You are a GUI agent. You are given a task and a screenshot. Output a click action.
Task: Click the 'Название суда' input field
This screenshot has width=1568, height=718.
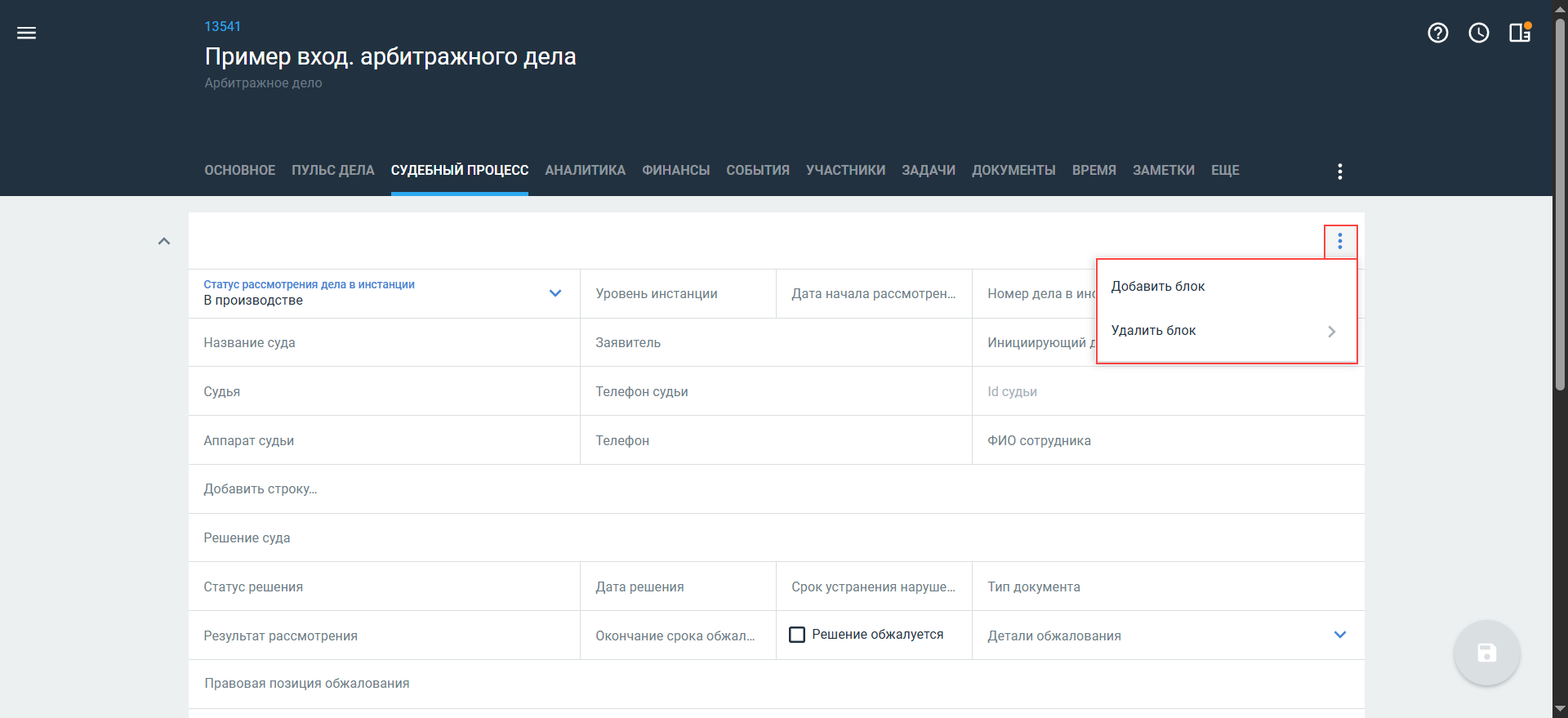pos(384,343)
